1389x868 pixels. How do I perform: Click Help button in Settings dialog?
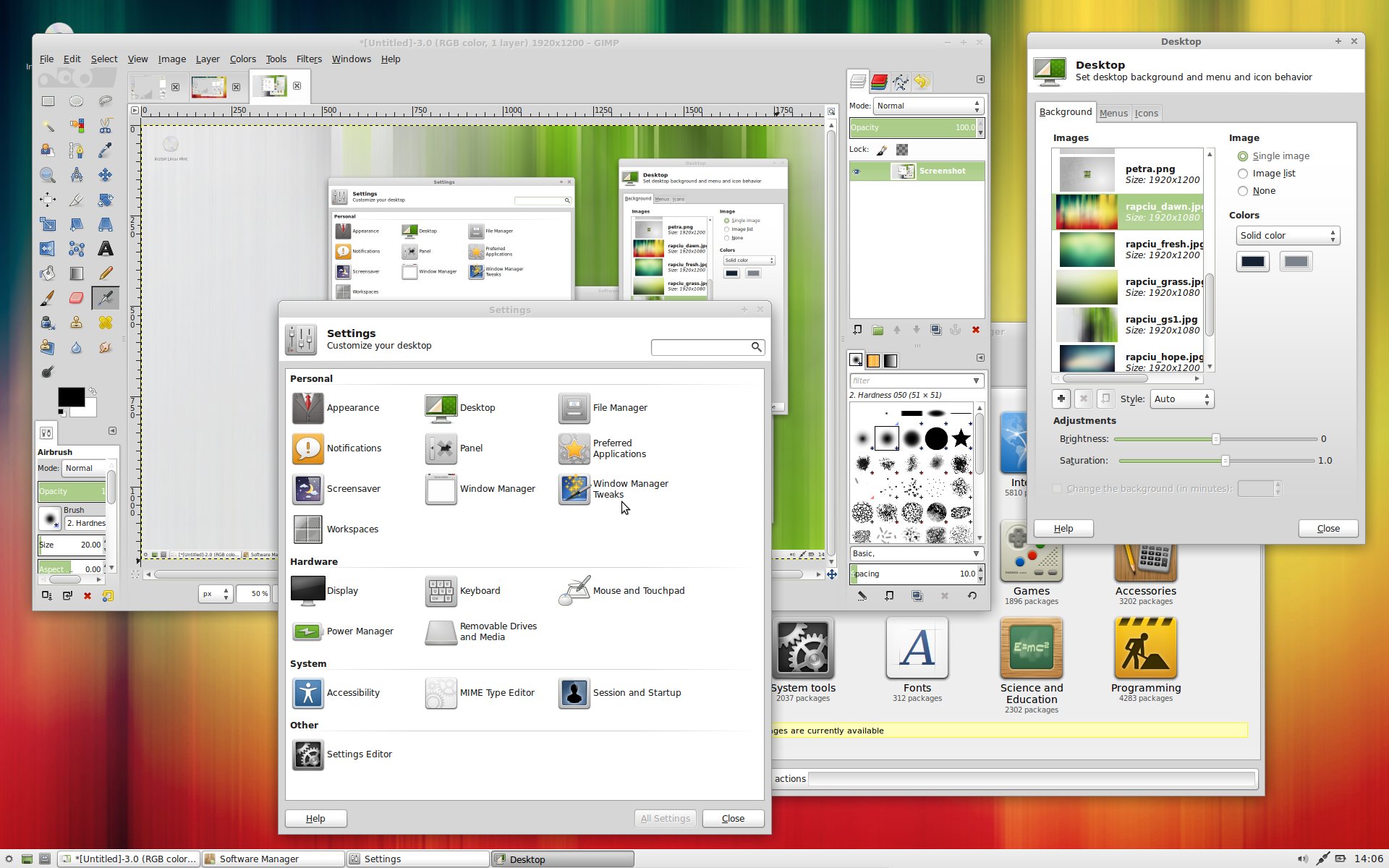pos(315,819)
